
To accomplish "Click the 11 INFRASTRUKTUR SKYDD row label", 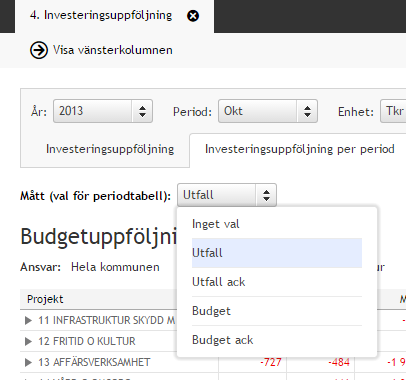I will point(107,320).
